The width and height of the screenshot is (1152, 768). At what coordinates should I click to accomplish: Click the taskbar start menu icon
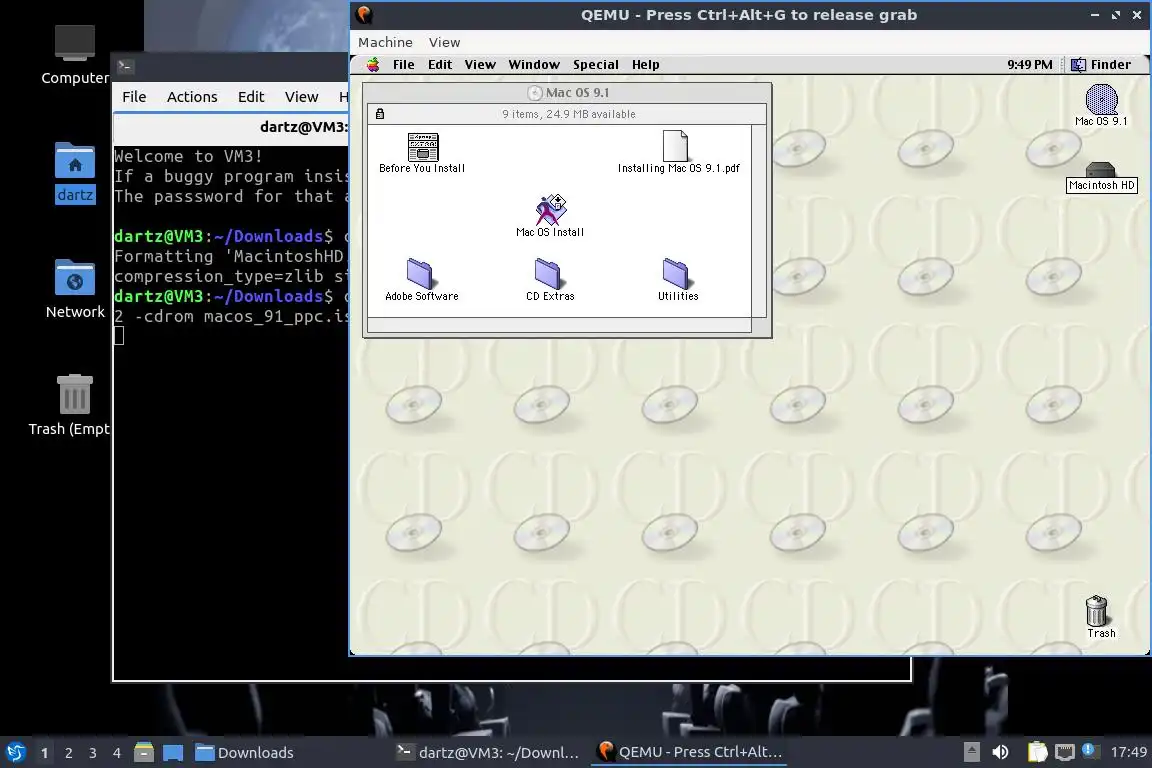click(15, 753)
